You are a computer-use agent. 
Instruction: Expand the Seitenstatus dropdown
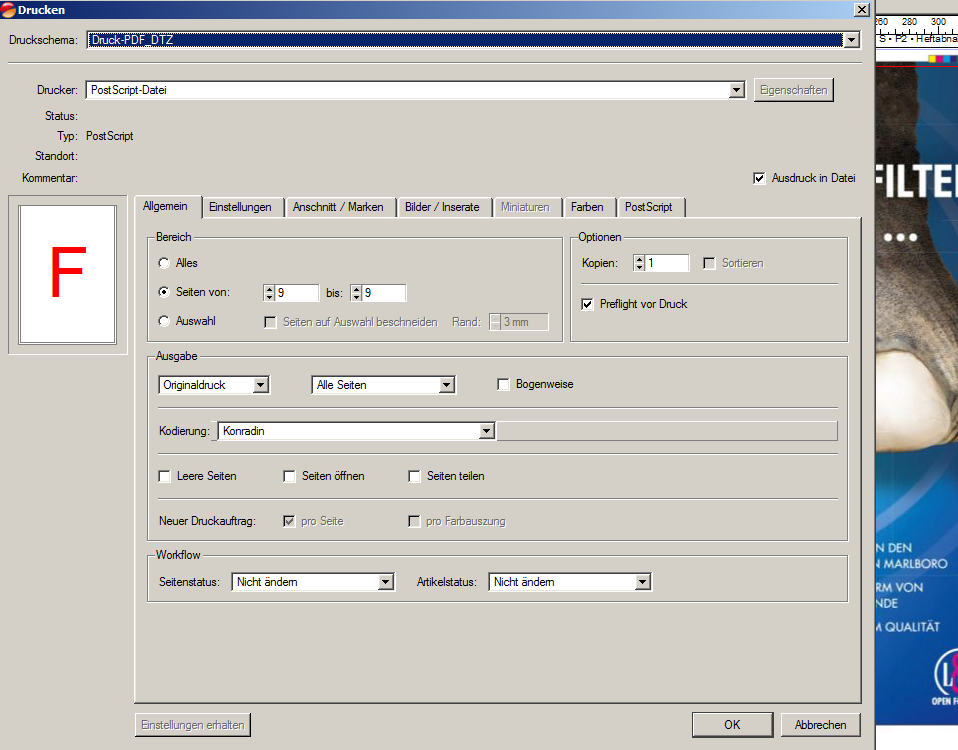386,582
